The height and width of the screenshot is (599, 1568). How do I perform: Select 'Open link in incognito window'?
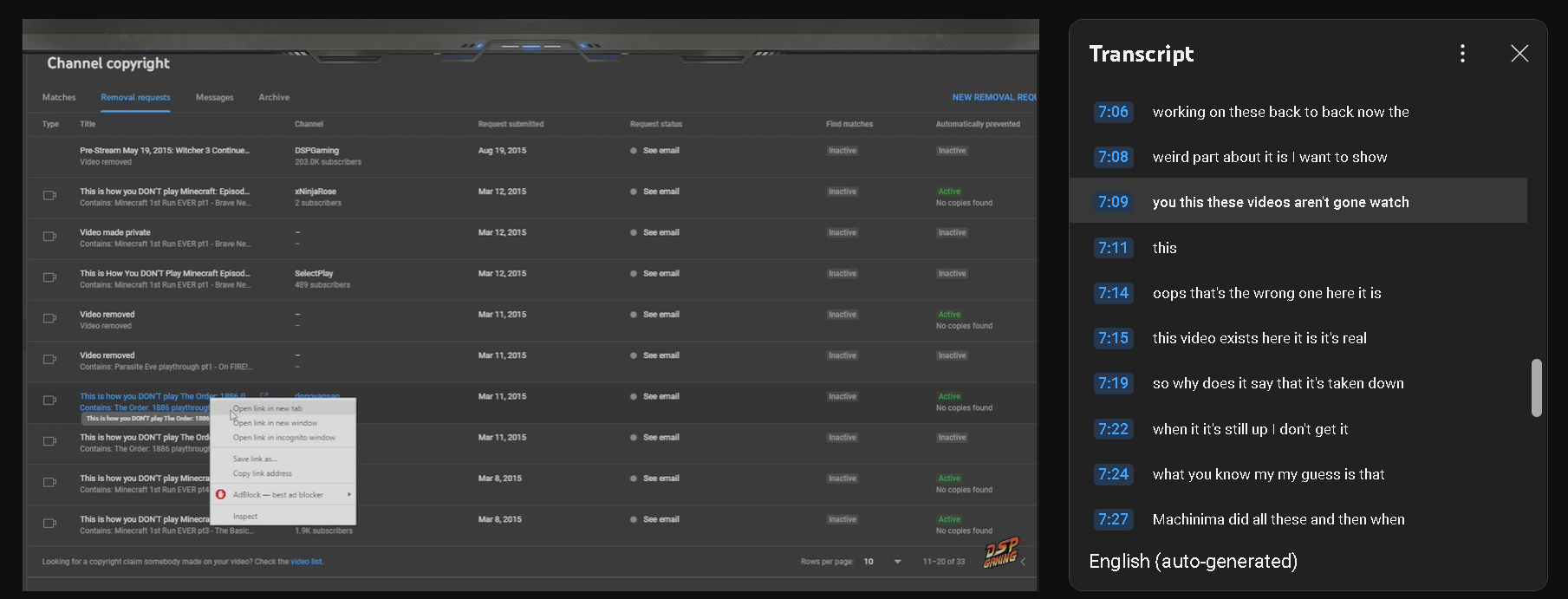coord(283,438)
